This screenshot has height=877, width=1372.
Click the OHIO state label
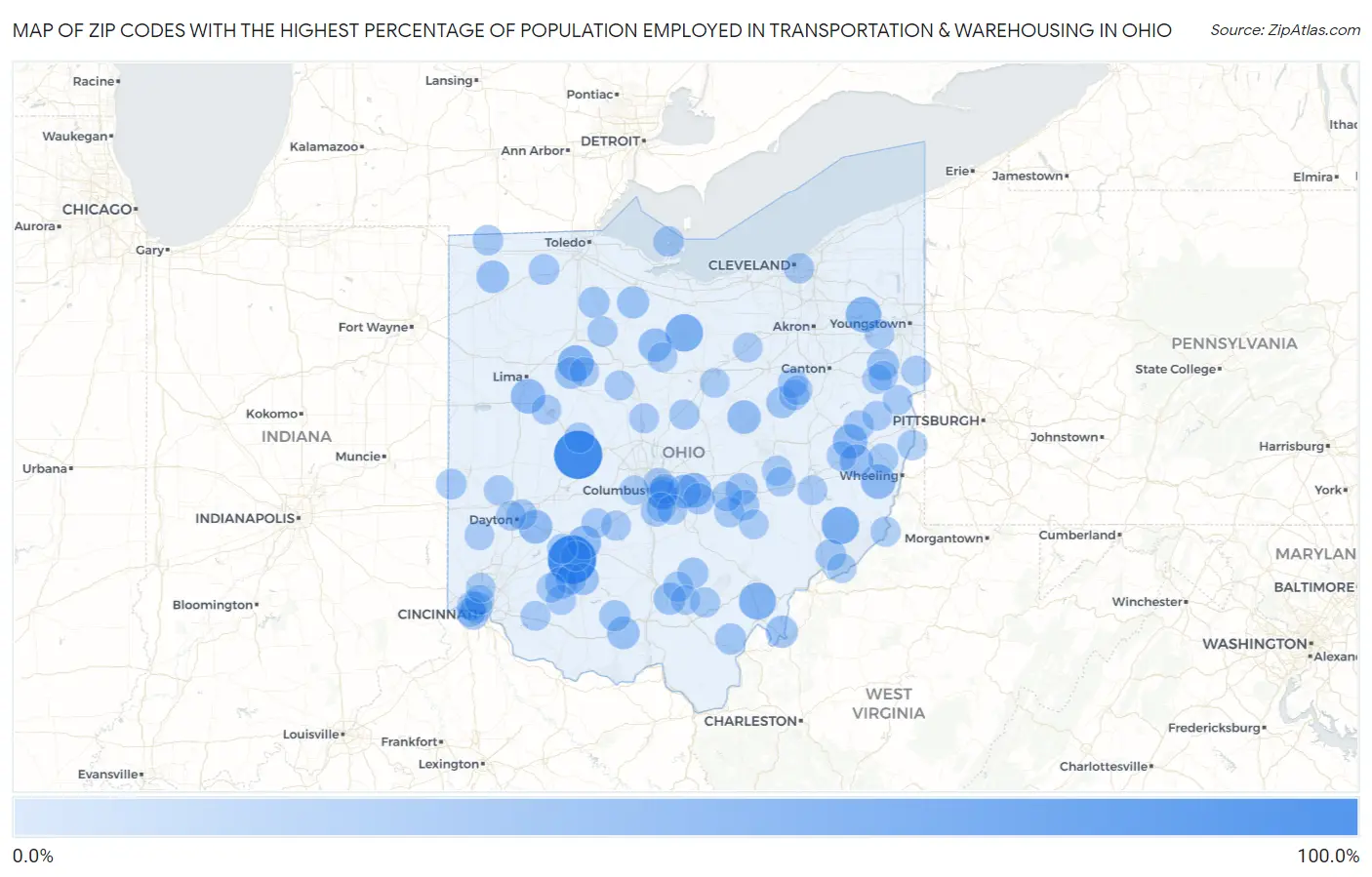pyautogui.click(x=683, y=453)
